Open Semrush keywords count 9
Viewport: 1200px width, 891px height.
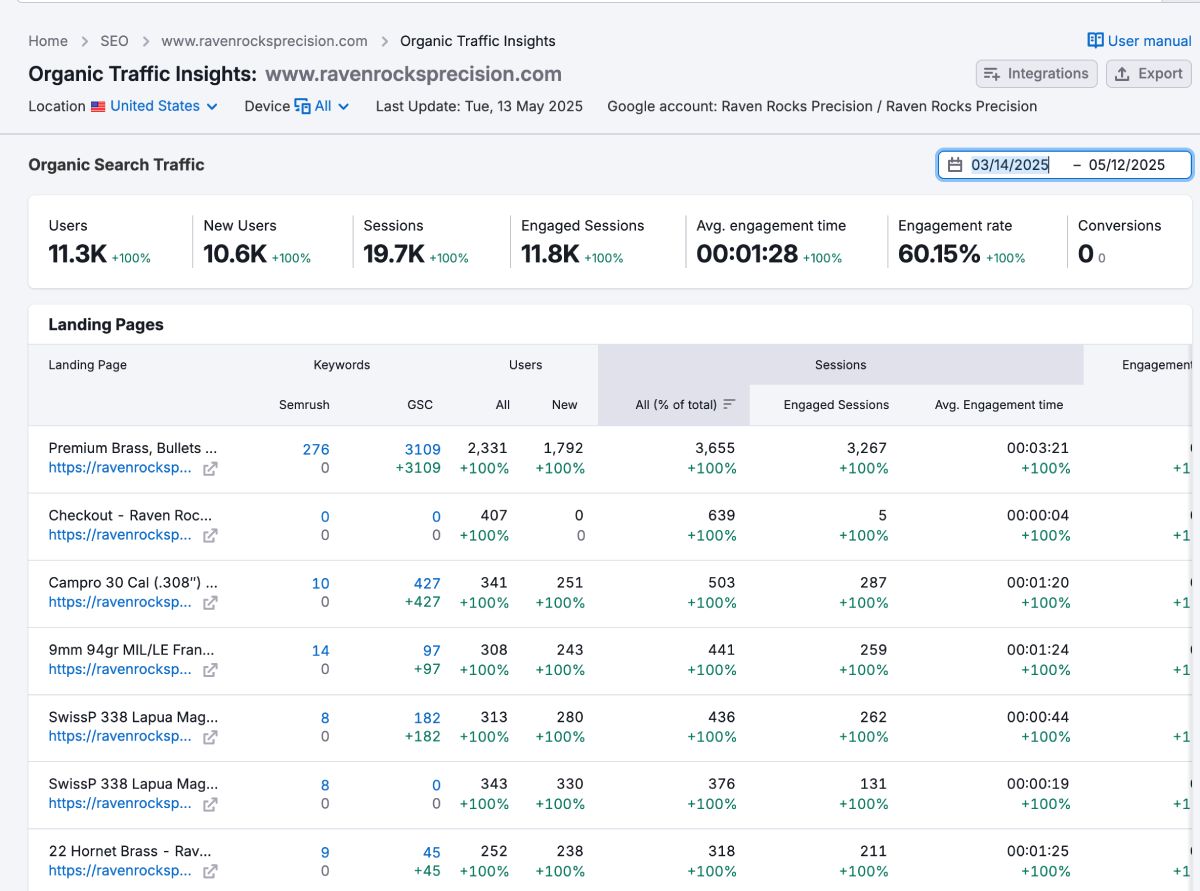tap(325, 853)
